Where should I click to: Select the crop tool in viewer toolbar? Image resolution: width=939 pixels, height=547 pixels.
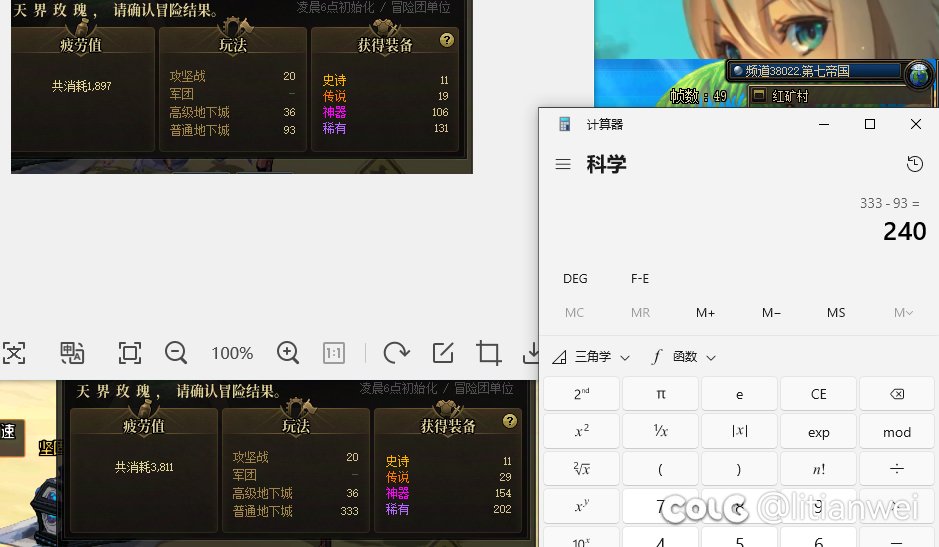tap(488, 353)
